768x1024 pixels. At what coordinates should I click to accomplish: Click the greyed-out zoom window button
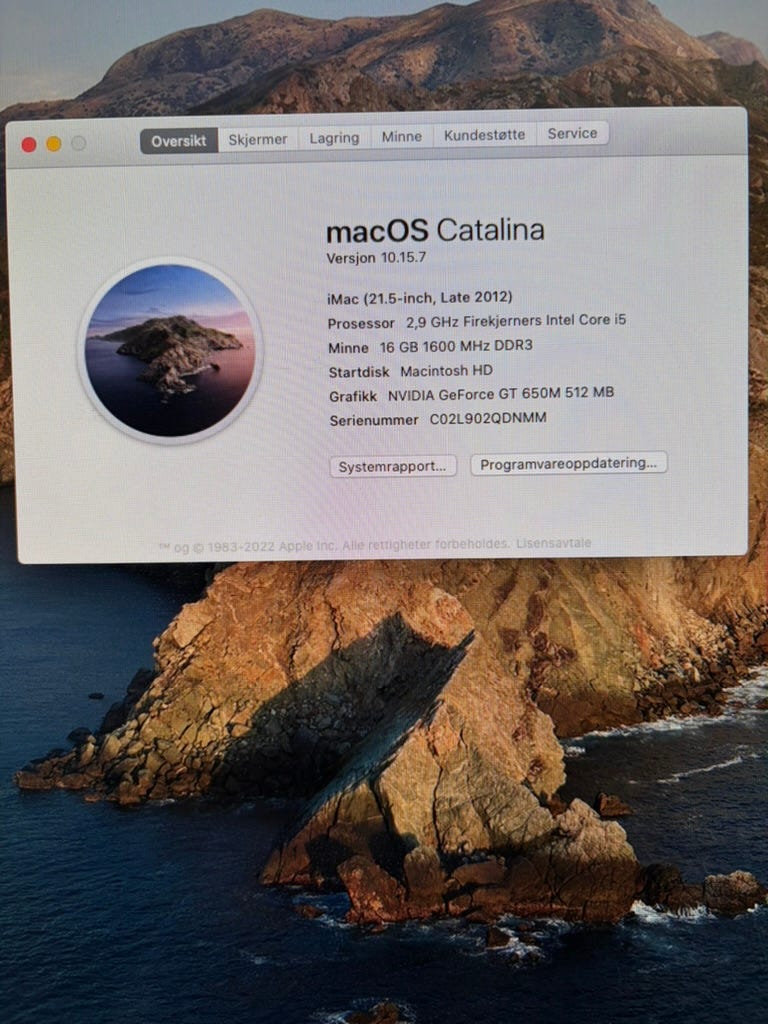(x=78, y=142)
